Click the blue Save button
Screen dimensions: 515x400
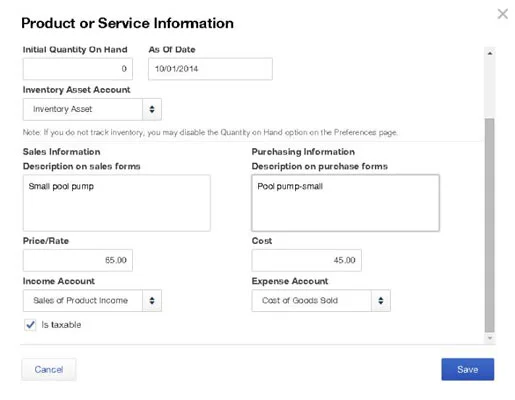(x=468, y=369)
